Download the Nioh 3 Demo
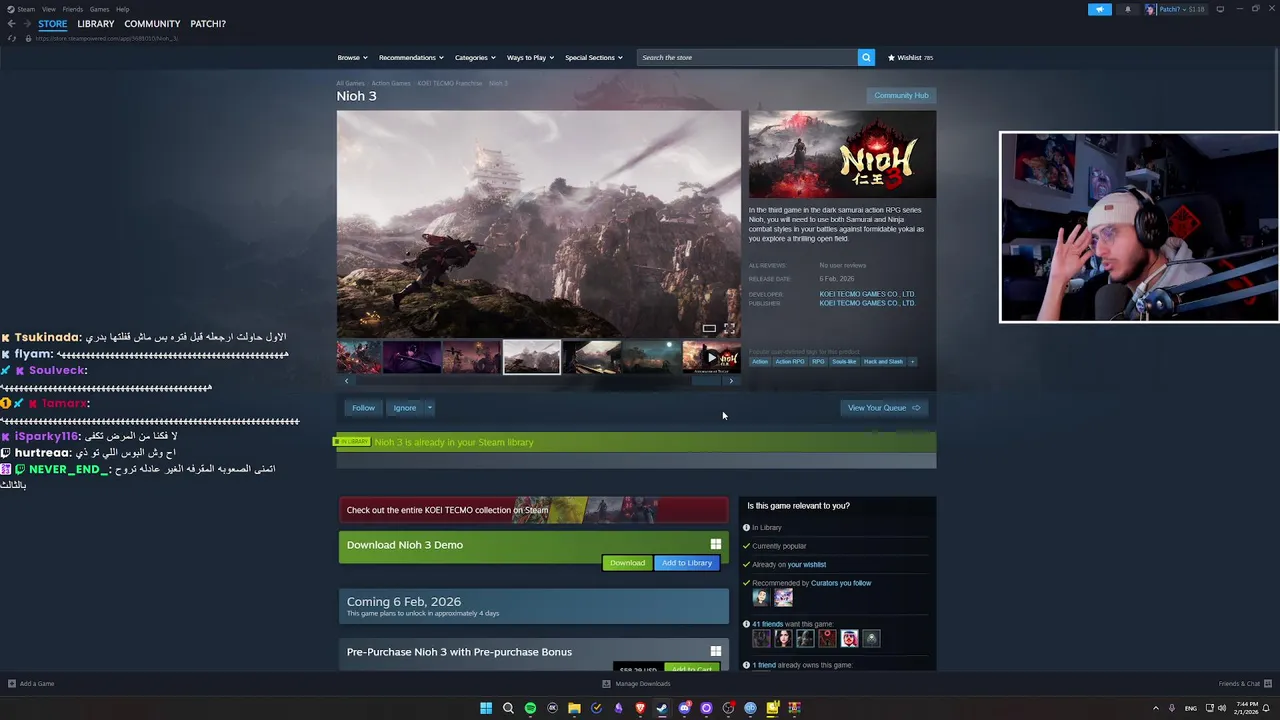Image resolution: width=1280 pixels, height=720 pixels. click(627, 563)
